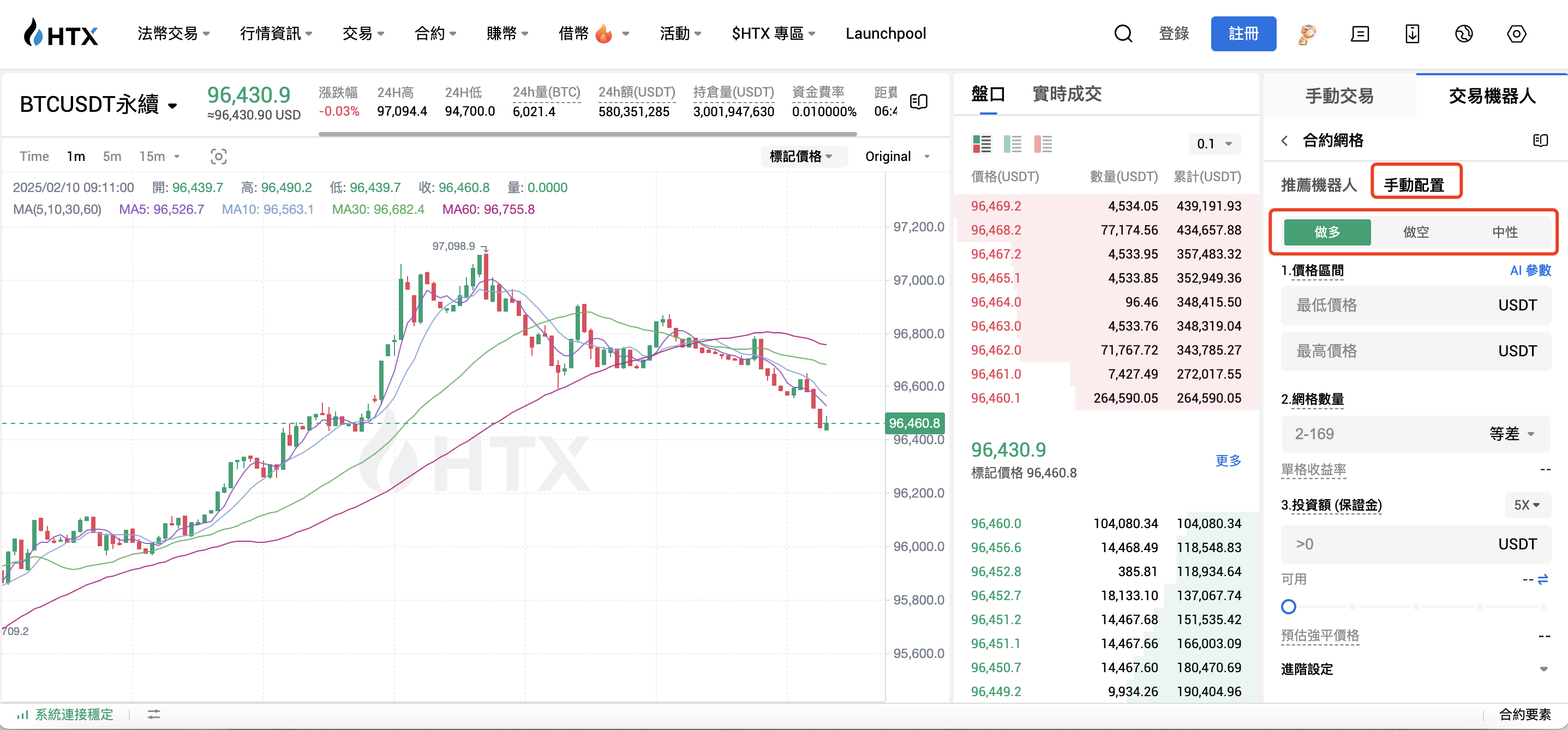Select 中性 neutral direction

[1505, 232]
